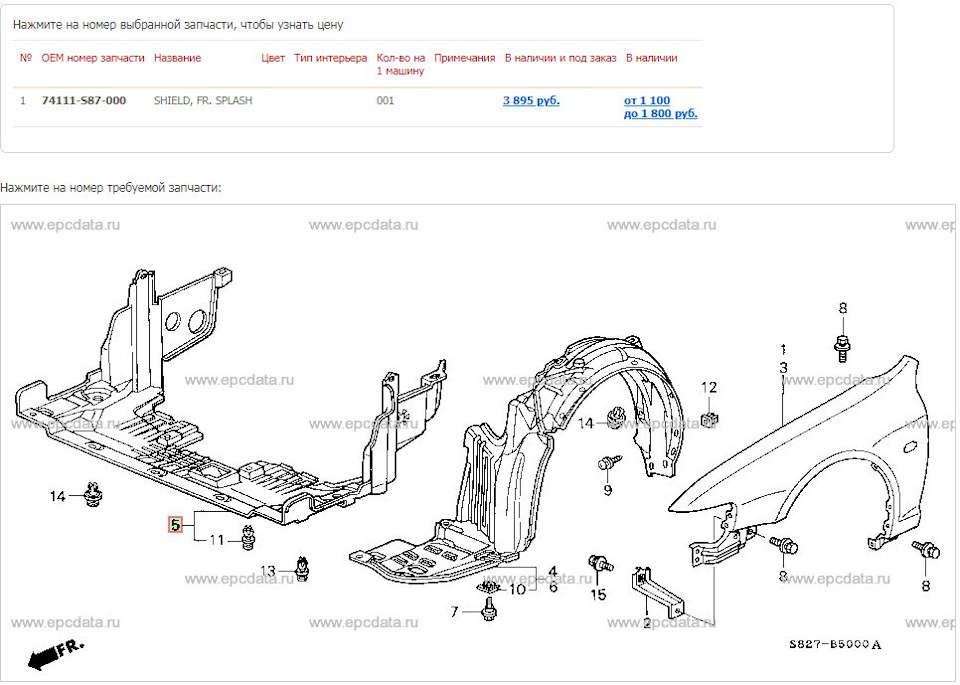The image size is (960, 685).
Task: Click the clip icon next to number 13
Action: 302,568
